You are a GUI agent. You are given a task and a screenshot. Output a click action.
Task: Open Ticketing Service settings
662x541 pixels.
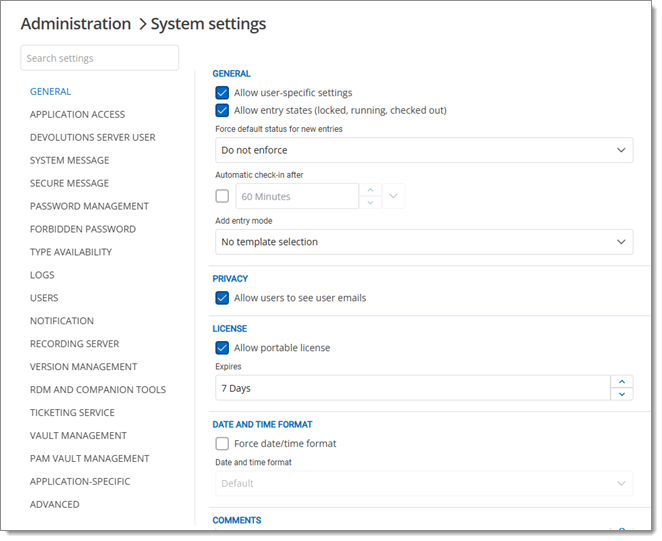[x=72, y=412]
